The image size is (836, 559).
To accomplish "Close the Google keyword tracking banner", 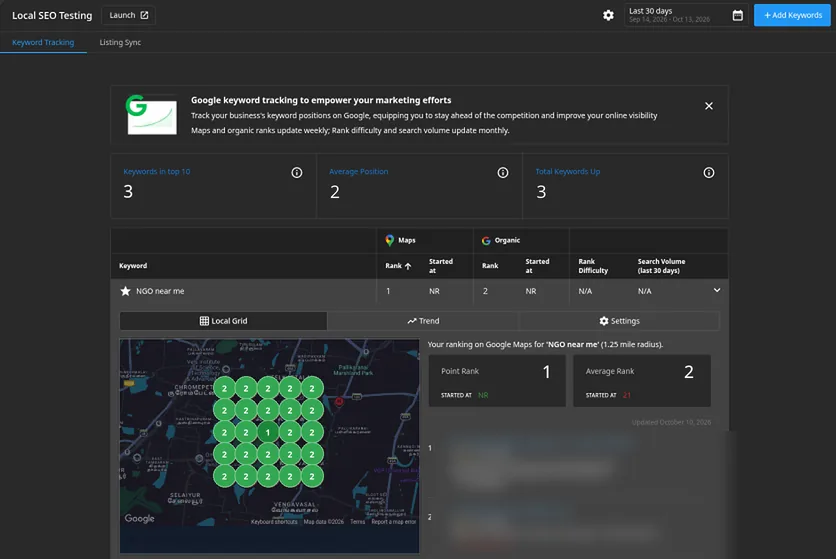I will click(709, 106).
